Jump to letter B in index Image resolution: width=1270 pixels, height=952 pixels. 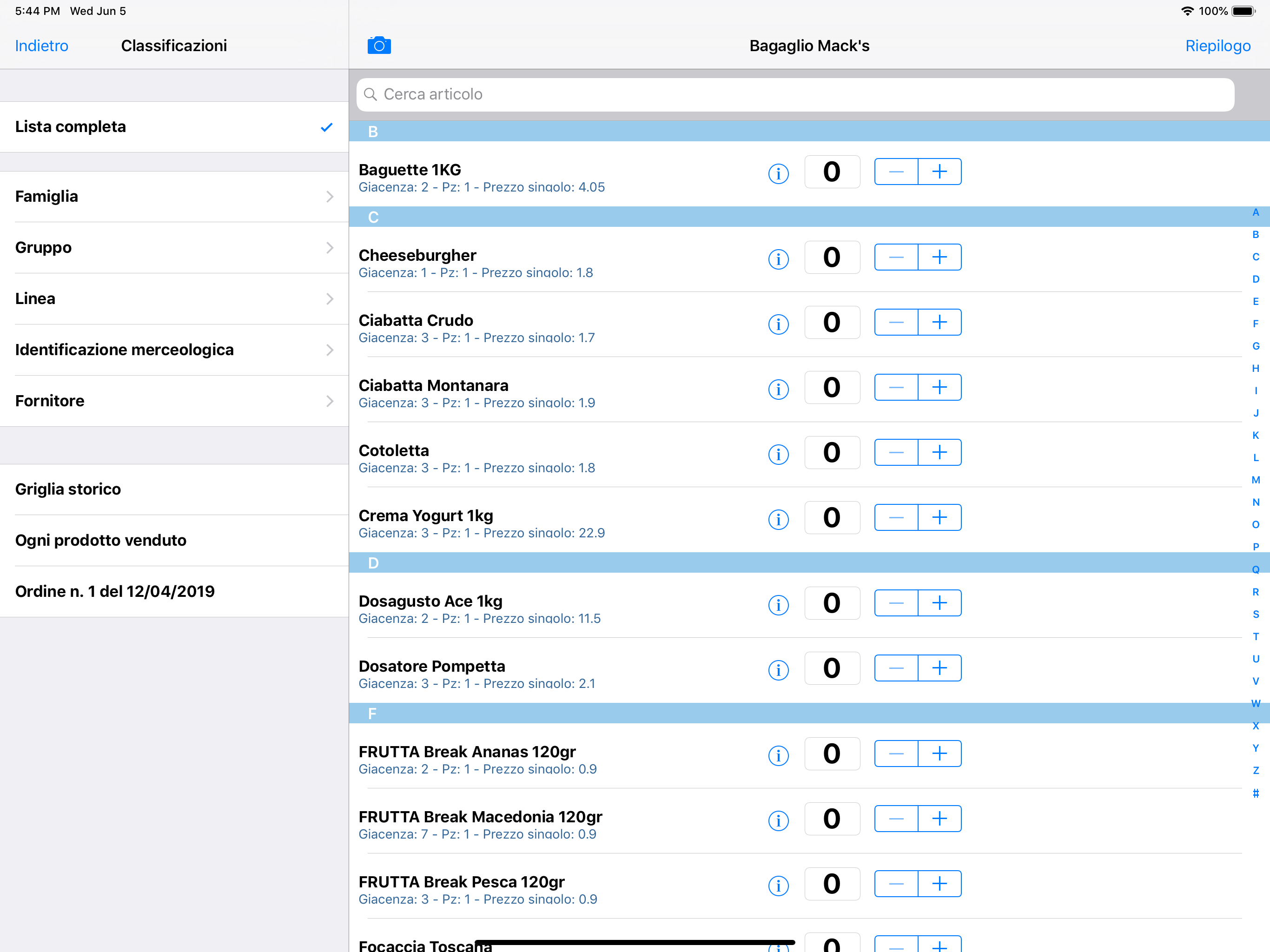(1256, 234)
